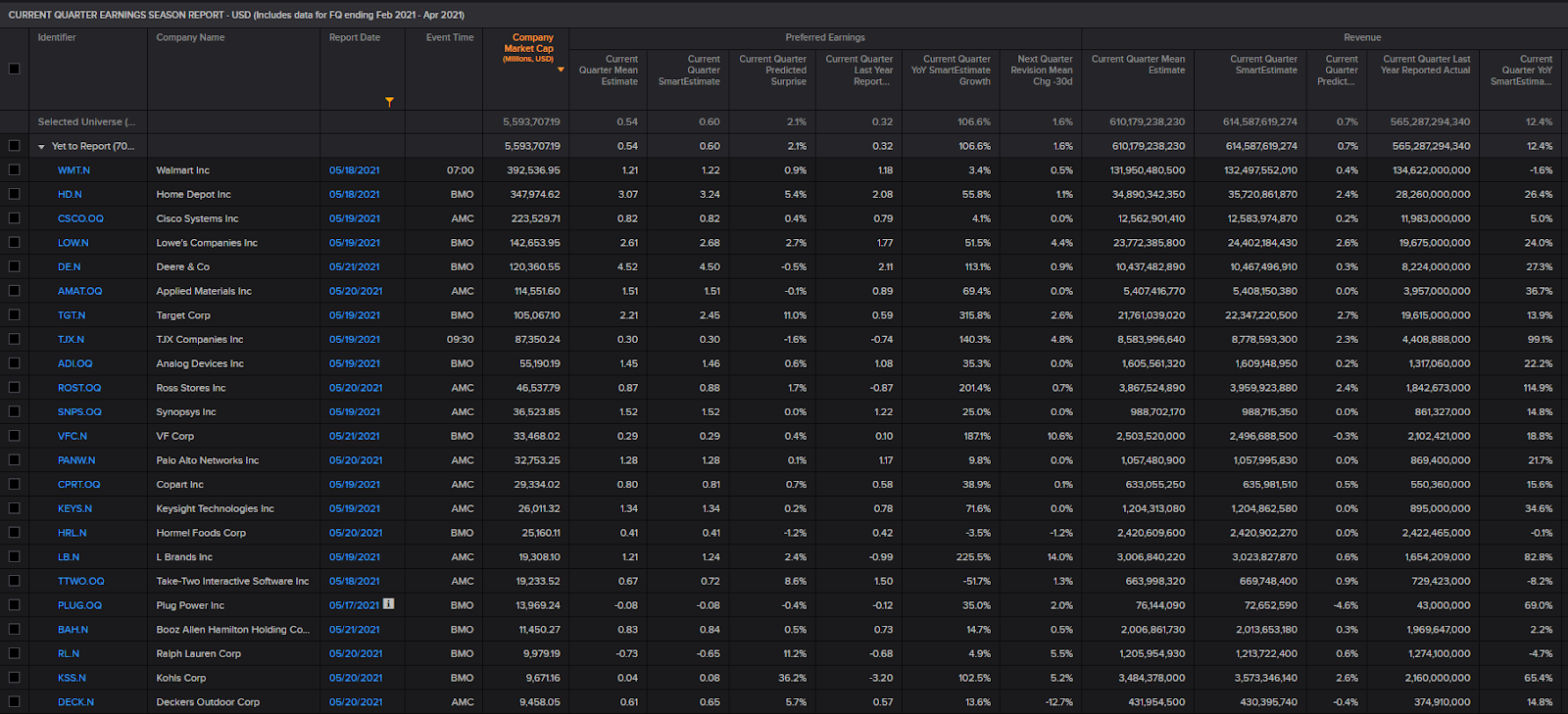Open the CSCO.OQ identifier link
This screenshot has height=714, width=1568.
(80, 218)
